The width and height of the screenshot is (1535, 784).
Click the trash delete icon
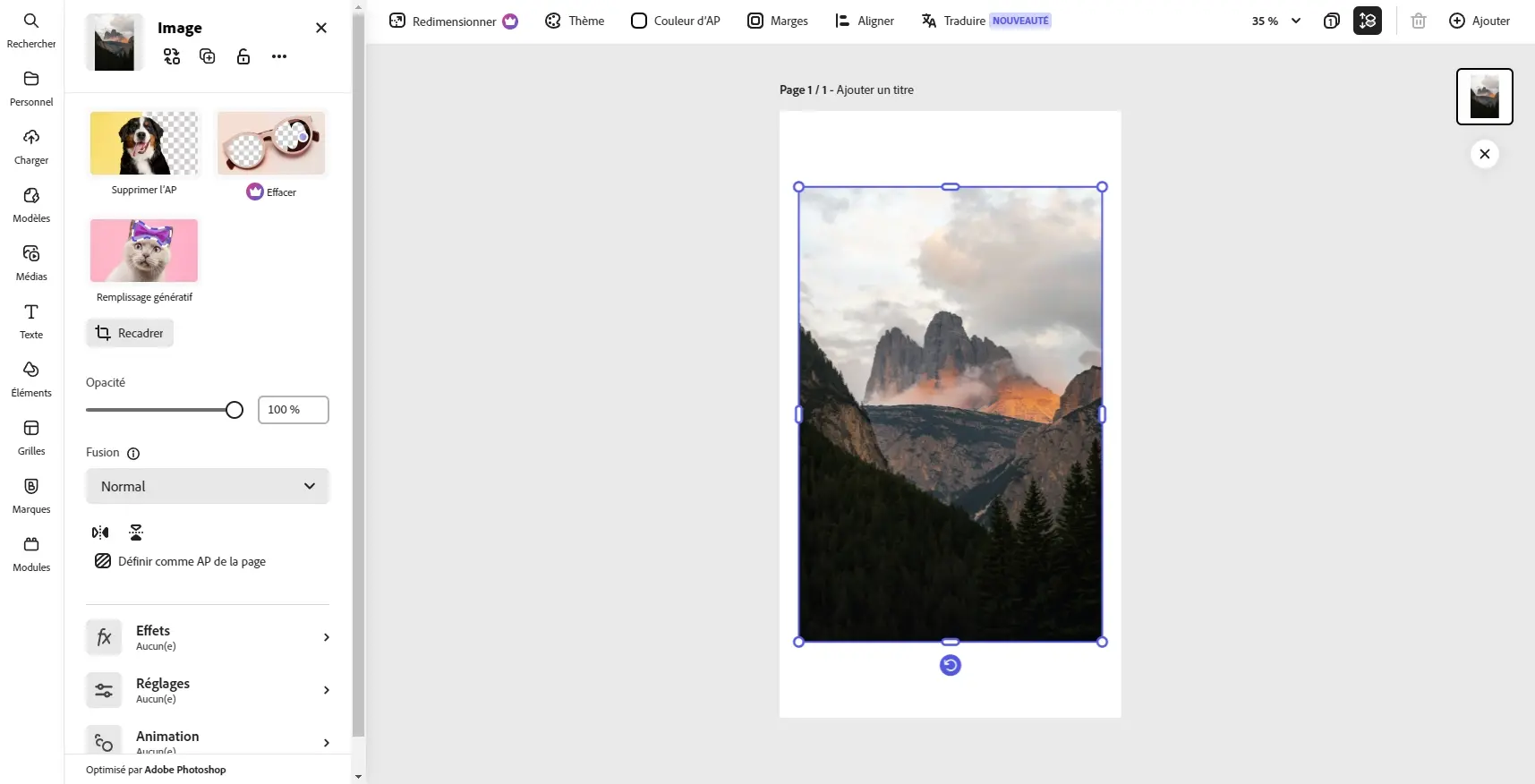(1419, 21)
